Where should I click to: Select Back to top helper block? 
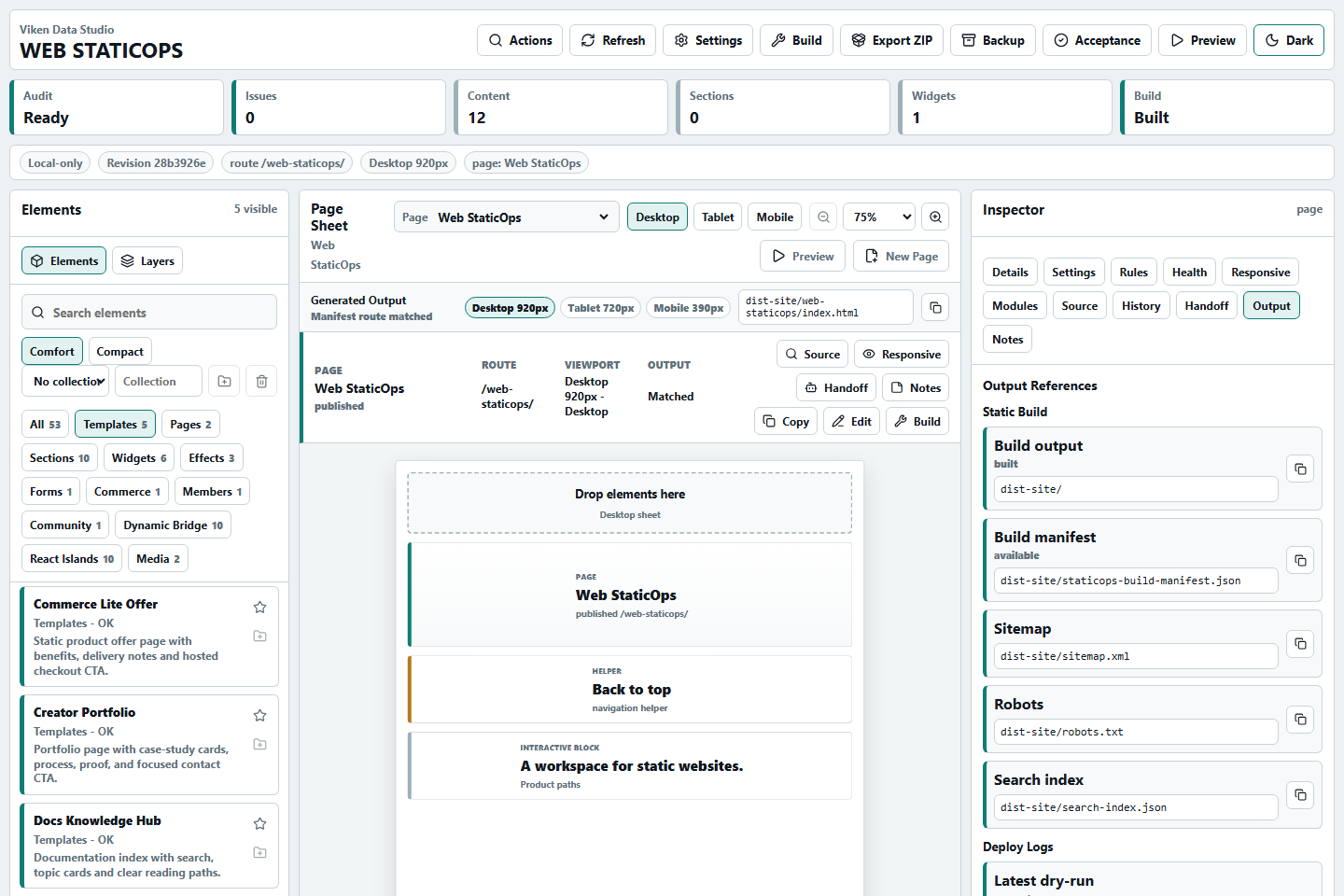[630, 689]
